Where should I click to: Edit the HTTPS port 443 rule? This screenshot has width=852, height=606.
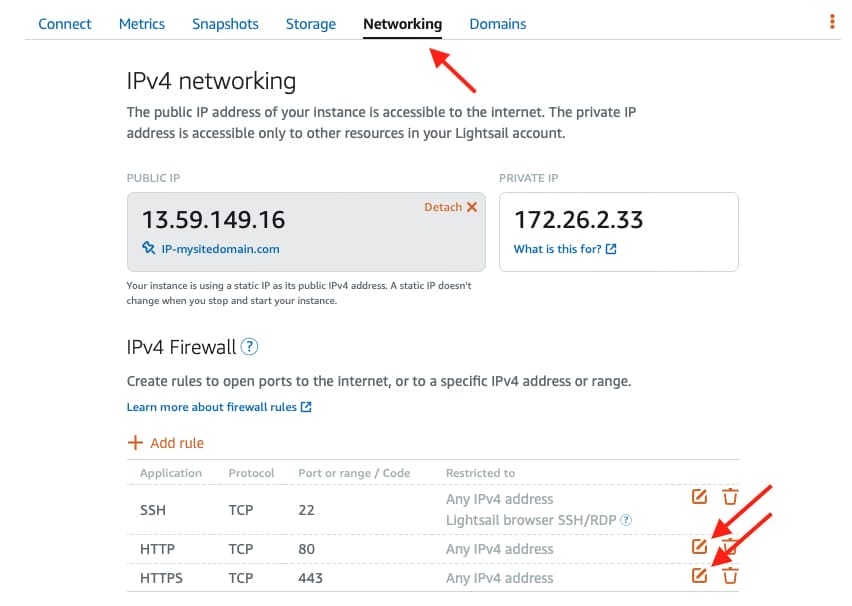(x=699, y=575)
